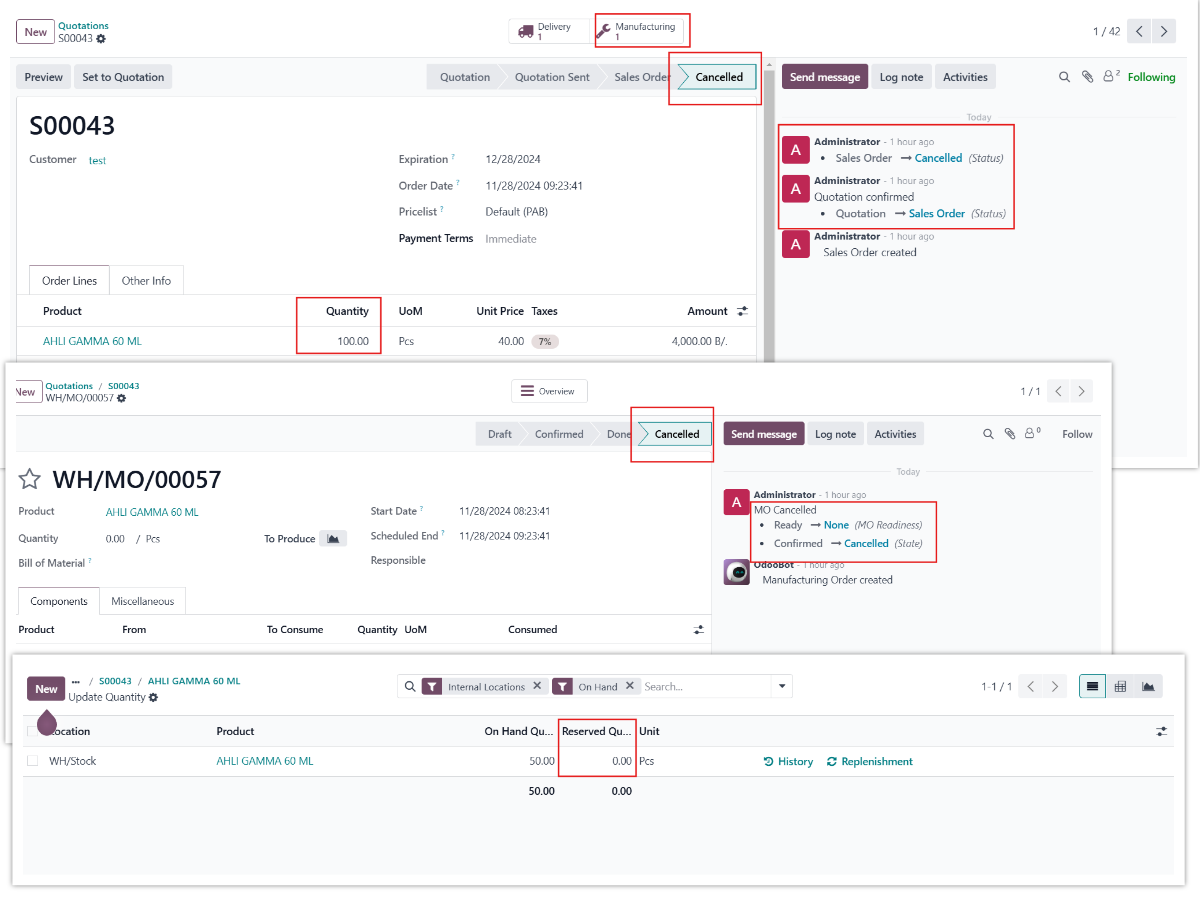The height and width of the screenshot is (900, 1200).
Task: Open AHLI GAMMA 60 ML breadcrumb in stock window
Action: (x=194, y=681)
